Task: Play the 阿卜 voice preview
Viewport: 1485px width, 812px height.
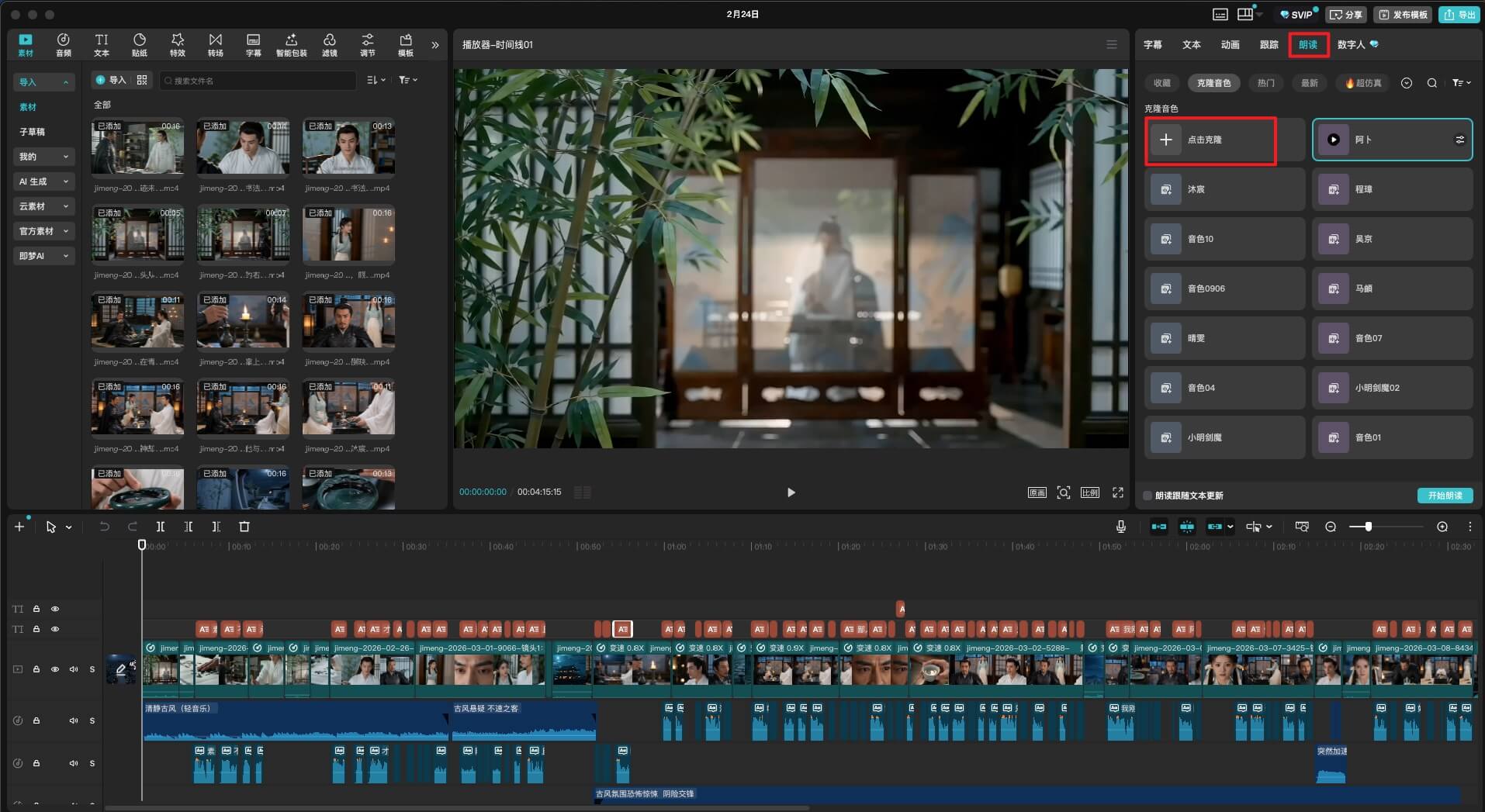Action: (1333, 140)
